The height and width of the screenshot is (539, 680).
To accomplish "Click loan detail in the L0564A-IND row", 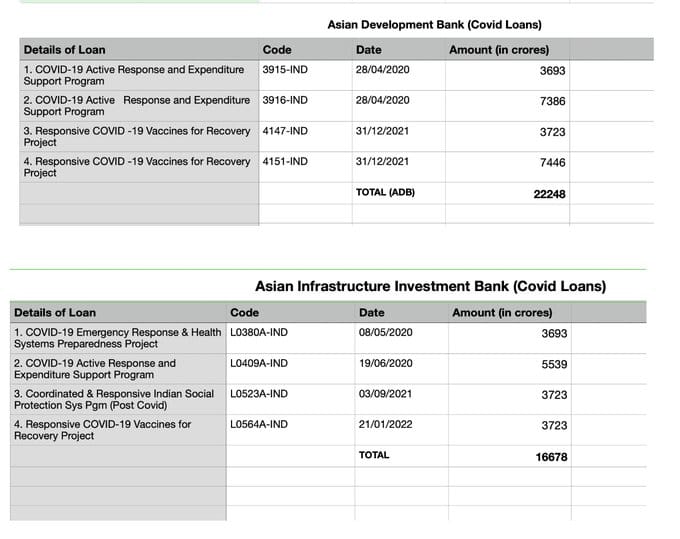I will click(118, 430).
